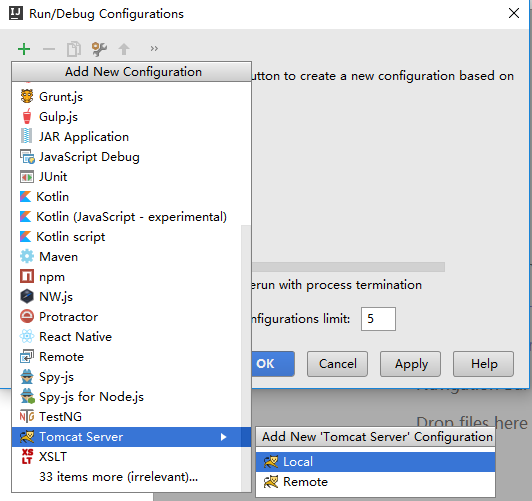The width and height of the screenshot is (532, 501).
Task: Choose Remote Tomcat Server configuration
Action: coord(375,482)
